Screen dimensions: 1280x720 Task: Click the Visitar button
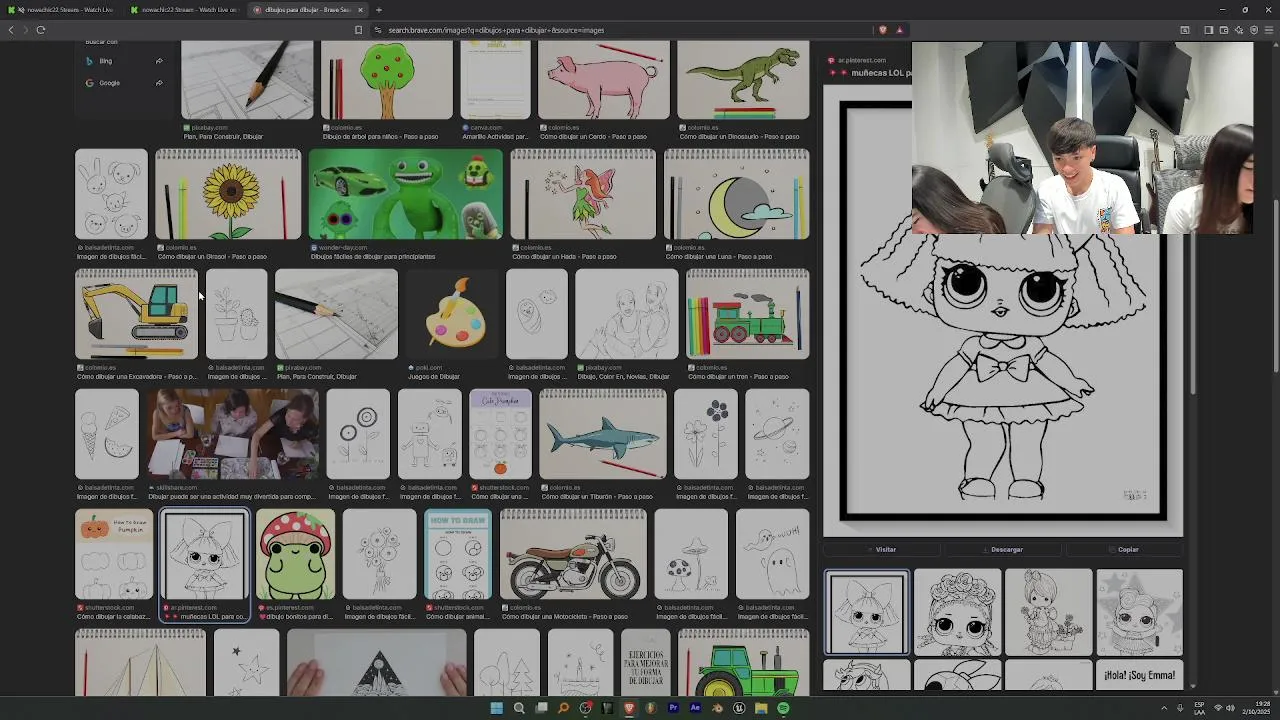pyautogui.click(x=881, y=549)
